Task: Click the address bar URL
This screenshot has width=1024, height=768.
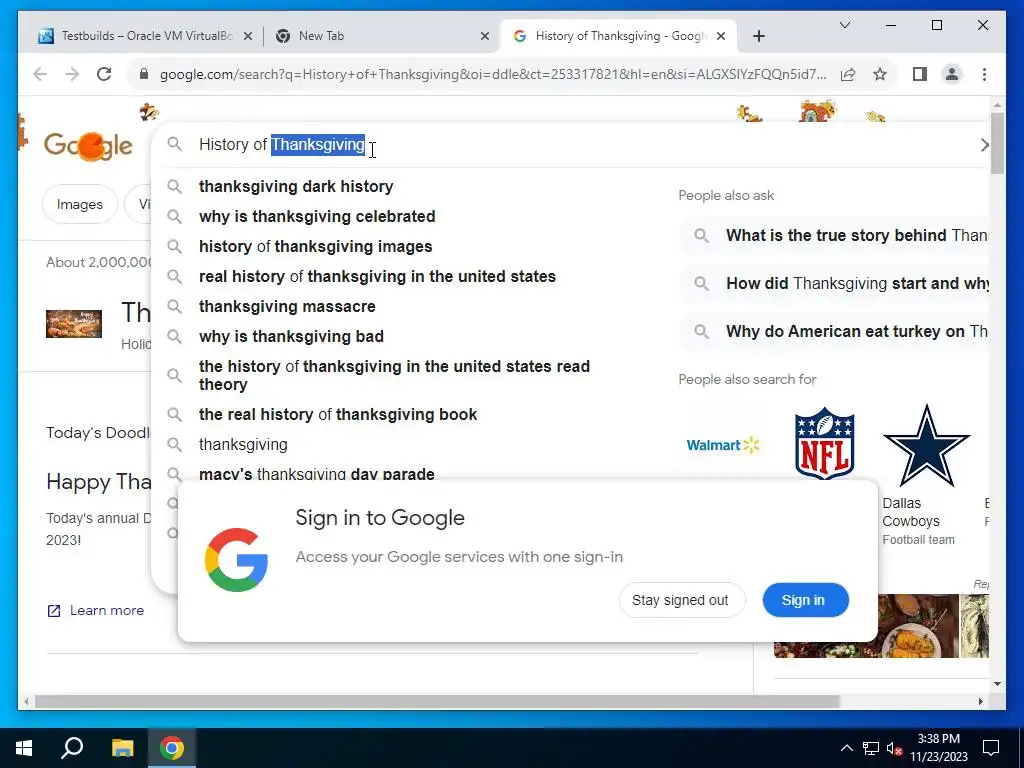Action: tap(493, 74)
